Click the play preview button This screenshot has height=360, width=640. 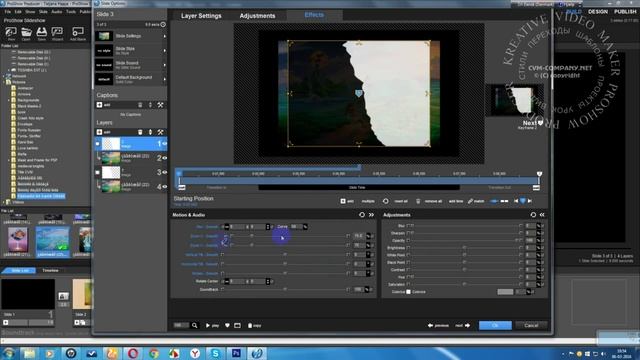[x=212, y=325]
